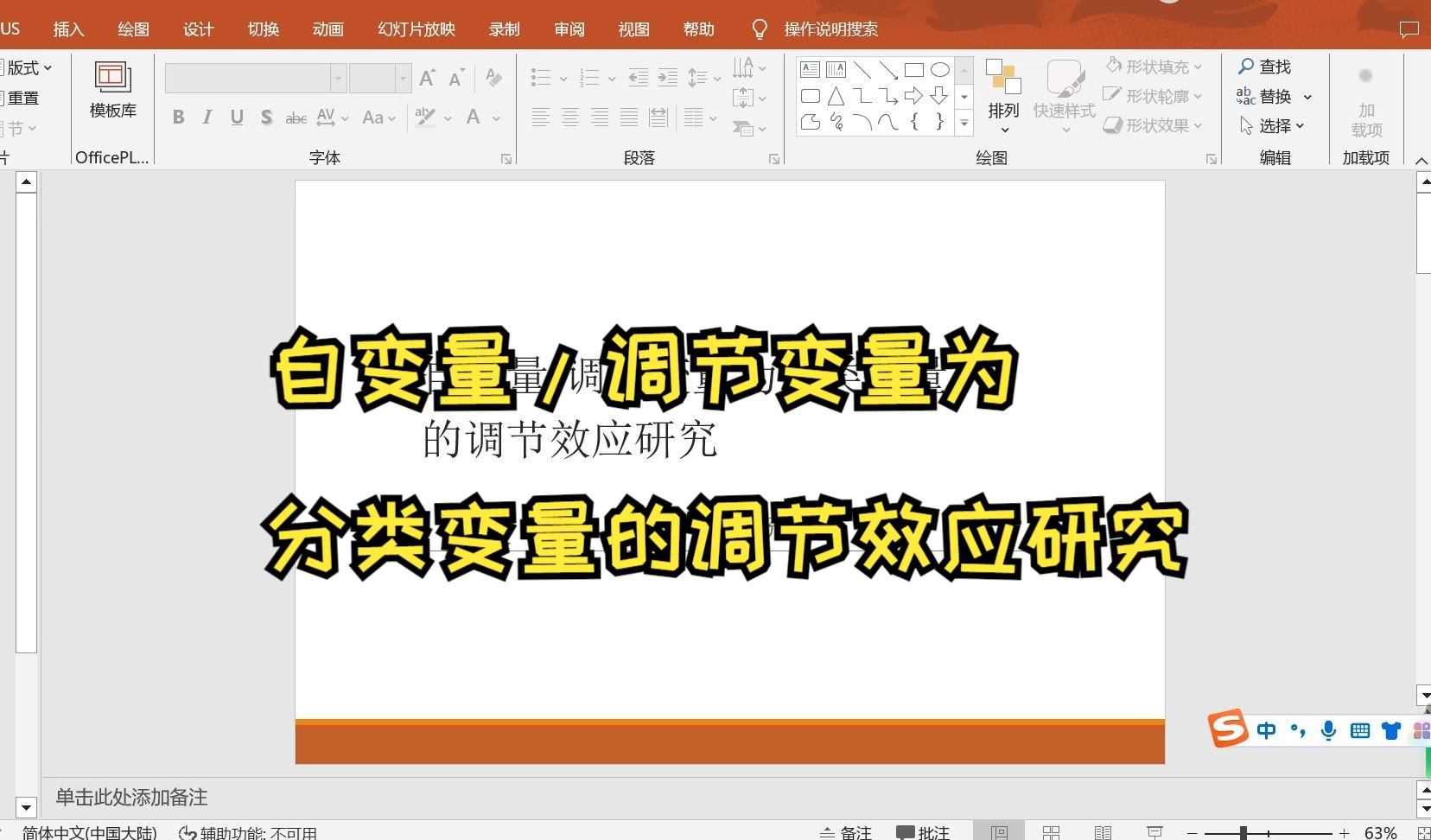Open text direction options

749,67
